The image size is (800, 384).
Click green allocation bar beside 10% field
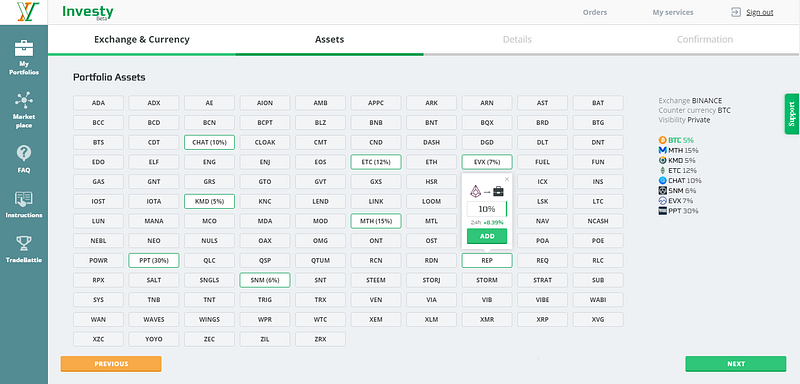pos(506,209)
